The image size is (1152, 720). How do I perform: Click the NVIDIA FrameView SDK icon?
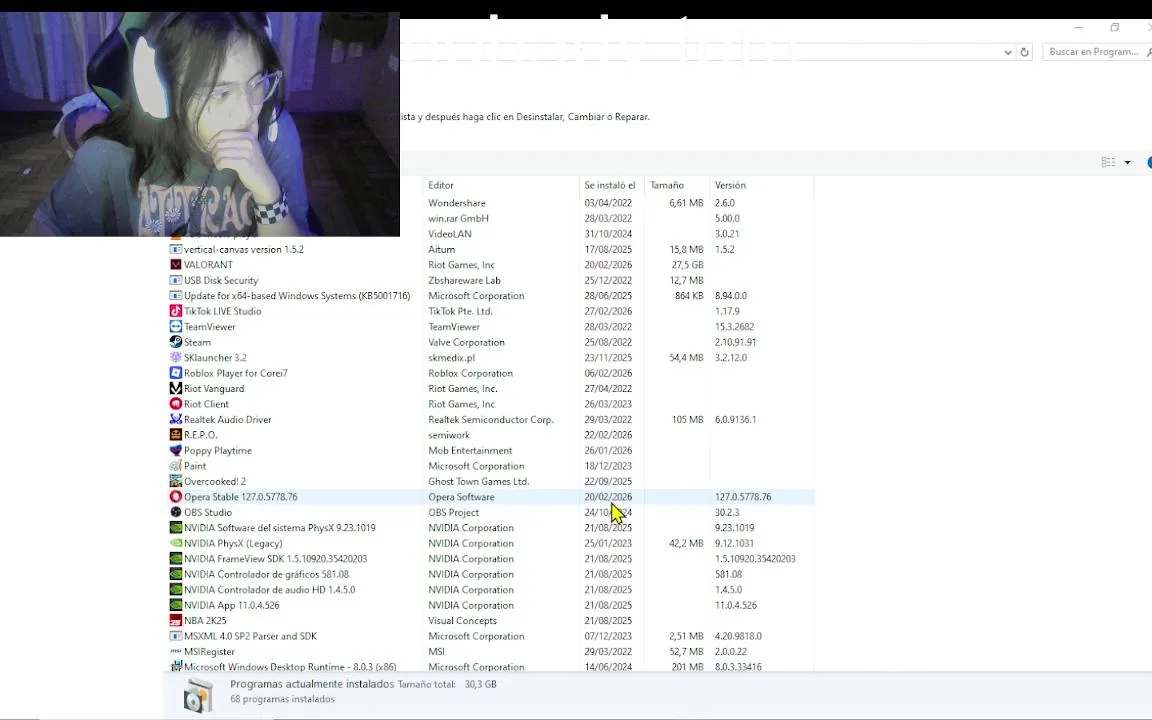tap(176, 558)
